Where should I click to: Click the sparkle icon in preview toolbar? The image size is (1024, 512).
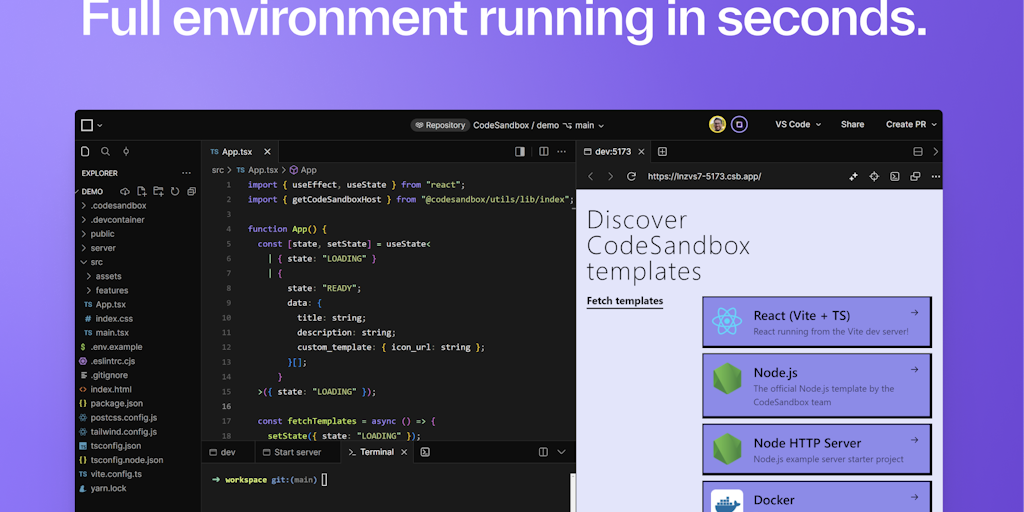coord(854,176)
